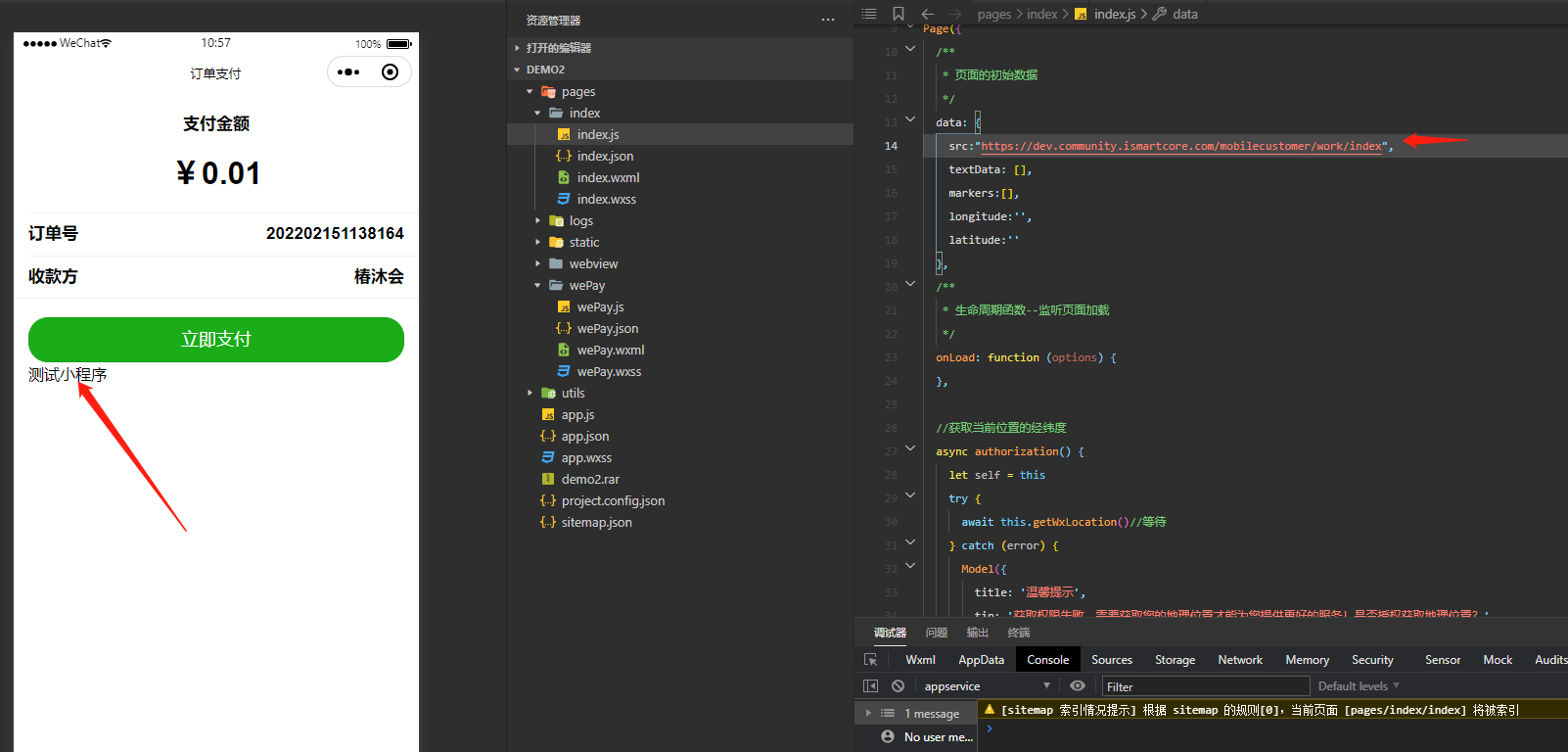Click the pages breadcrumb segment
The height and width of the screenshot is (752, 1568).
coord(994,14)
